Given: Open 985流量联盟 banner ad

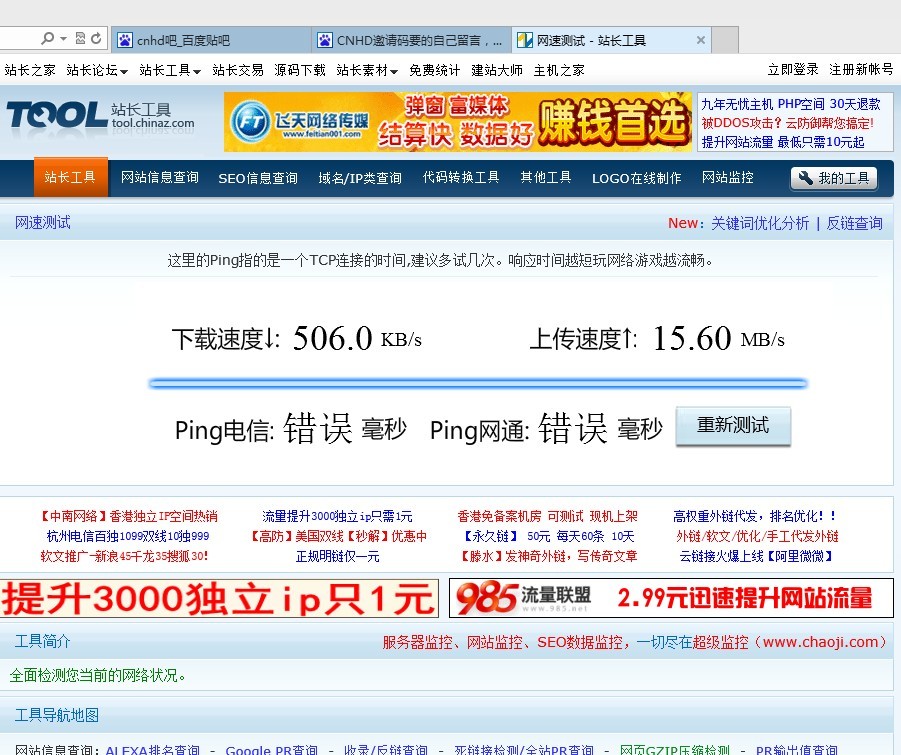Looking at the screenshot, I should point(671,598).
